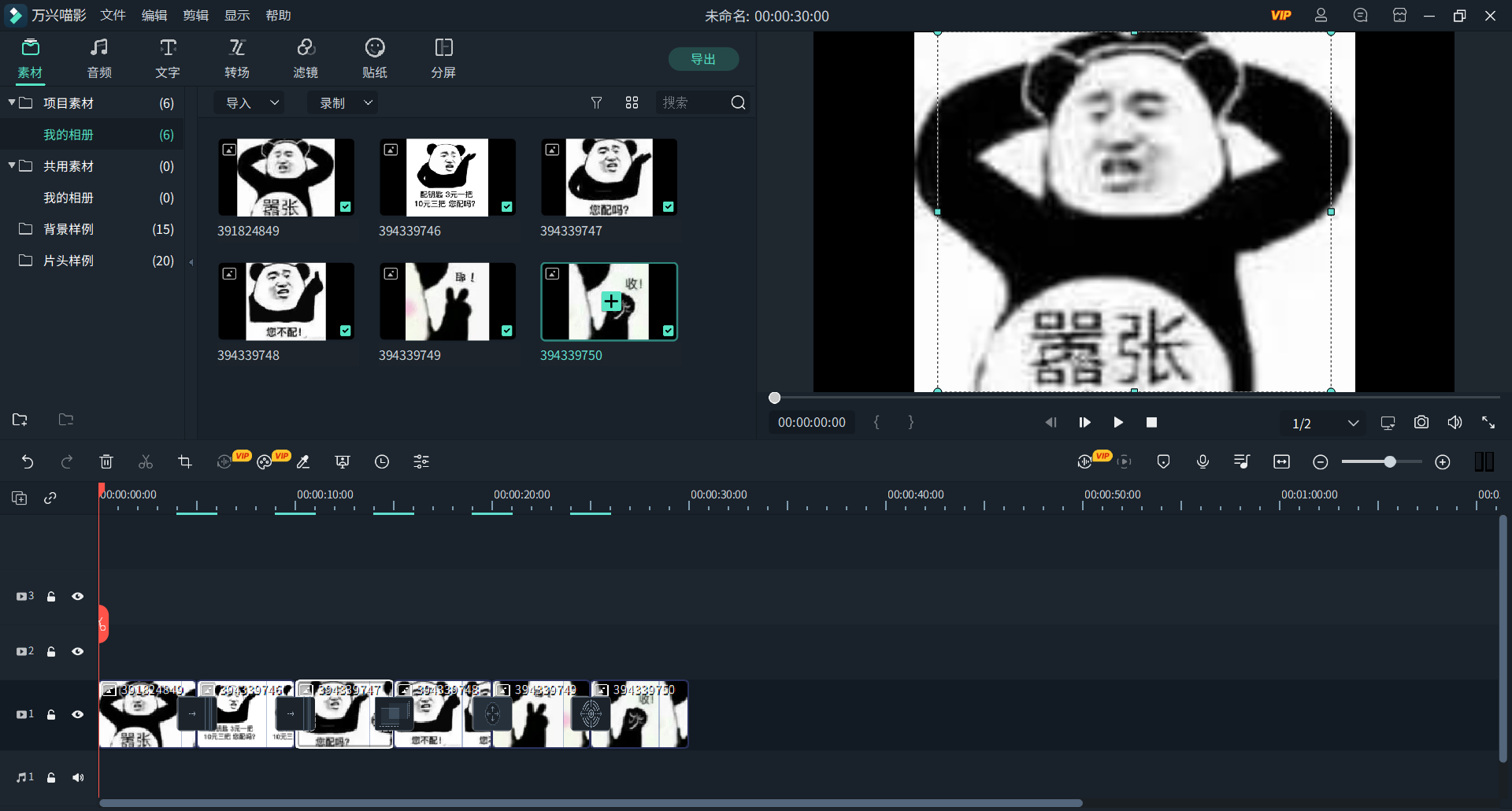Open the 1/2 playback quality dropdown
Screen dimensions: 1512x811
point(1324,423)
